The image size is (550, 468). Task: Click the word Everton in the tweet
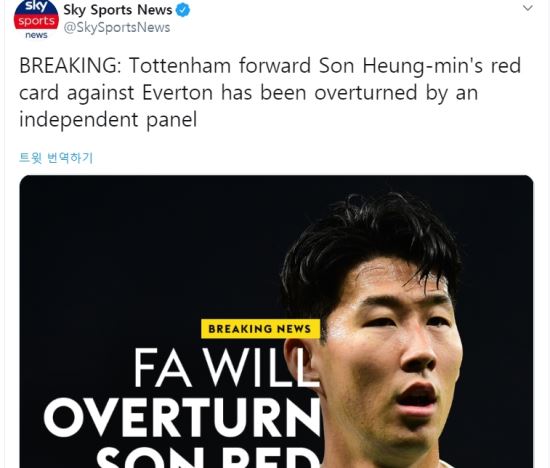[x=177, y=93]
